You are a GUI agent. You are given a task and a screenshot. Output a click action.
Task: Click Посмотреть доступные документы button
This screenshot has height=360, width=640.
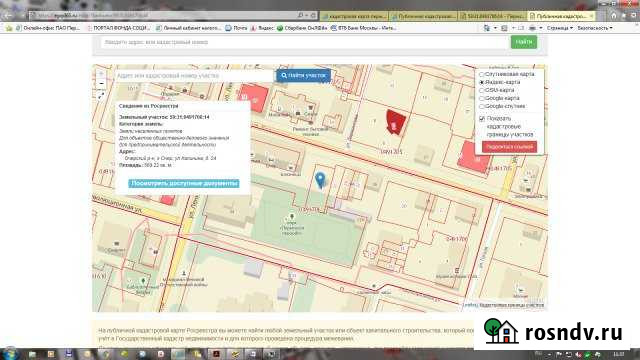[x=184, y=183]
